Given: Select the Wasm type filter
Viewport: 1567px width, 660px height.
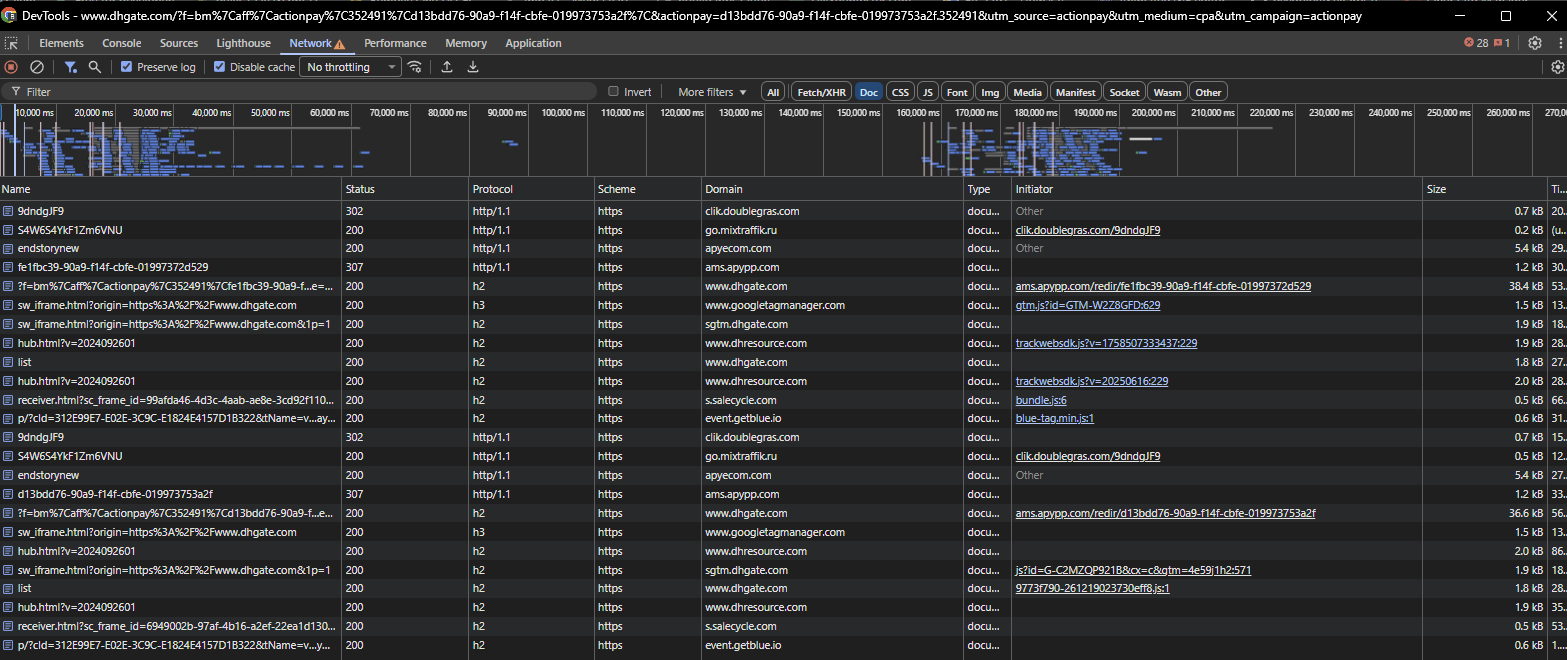Looking at the screenshot, I should point(1167,92).
